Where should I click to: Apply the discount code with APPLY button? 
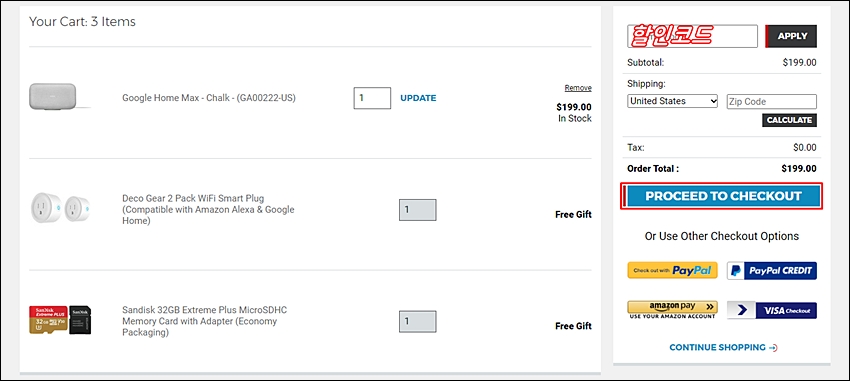(791, 36)
